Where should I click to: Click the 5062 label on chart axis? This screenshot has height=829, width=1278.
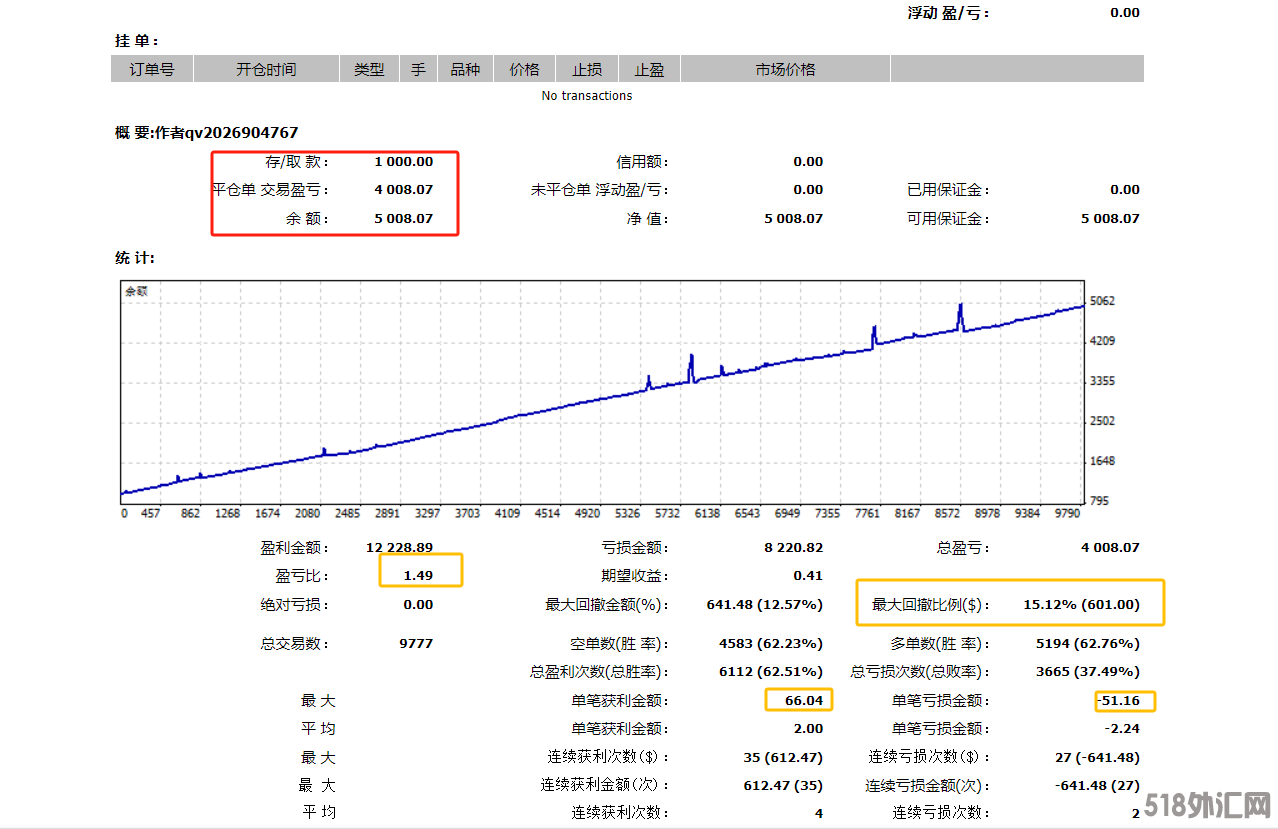click(1102, 301)
